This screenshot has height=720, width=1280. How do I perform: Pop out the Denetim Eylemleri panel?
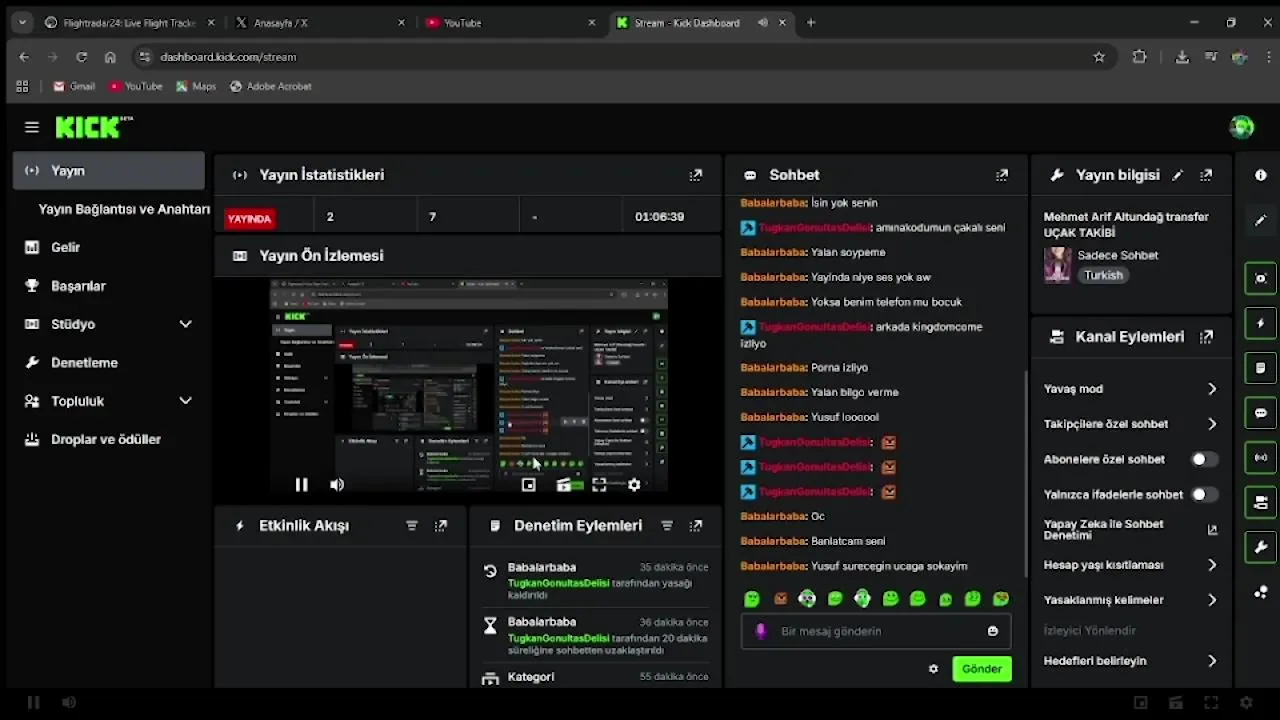[x=696, y=525]
